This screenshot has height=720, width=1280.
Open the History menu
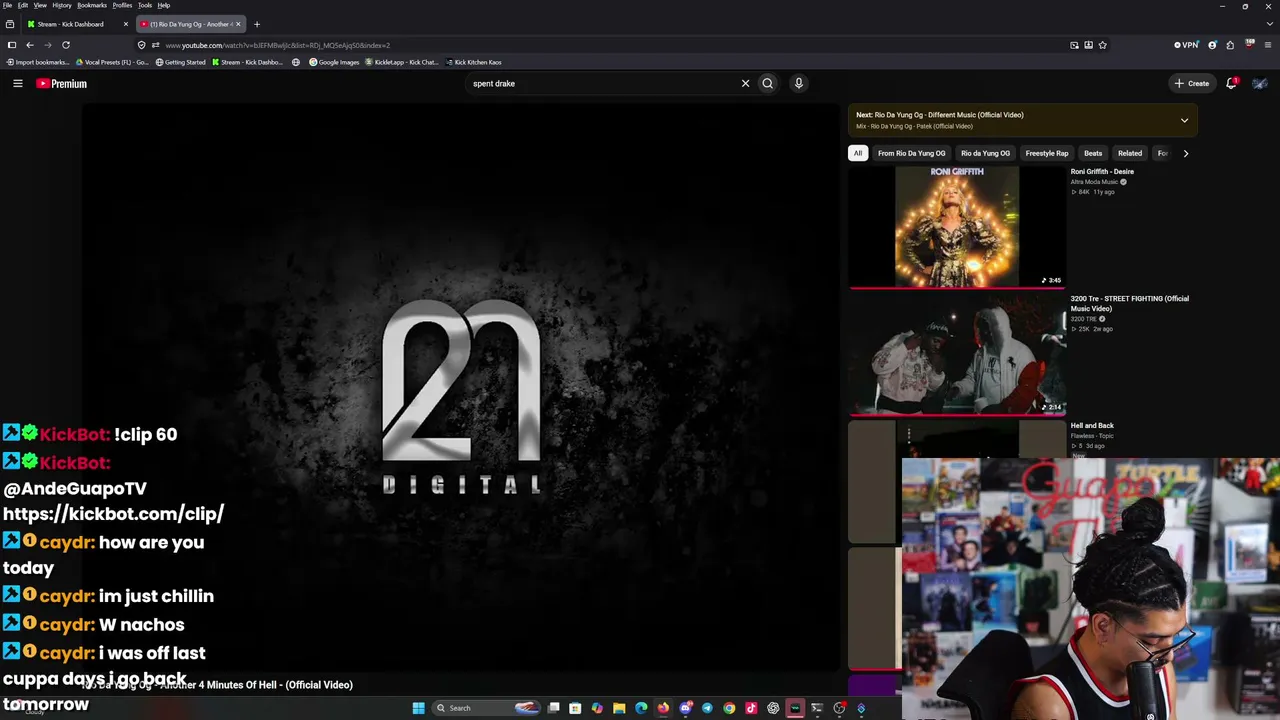62,5
